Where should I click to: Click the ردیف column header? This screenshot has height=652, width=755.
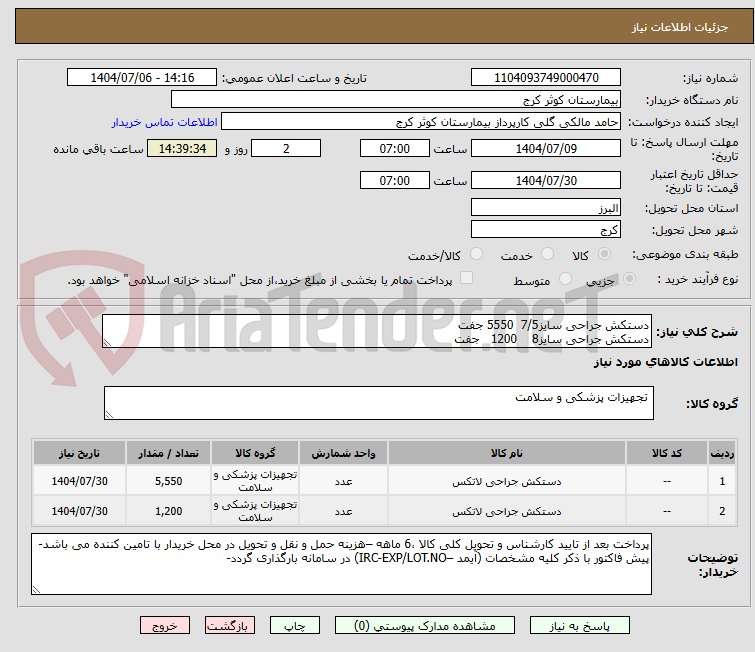[722, 453]
